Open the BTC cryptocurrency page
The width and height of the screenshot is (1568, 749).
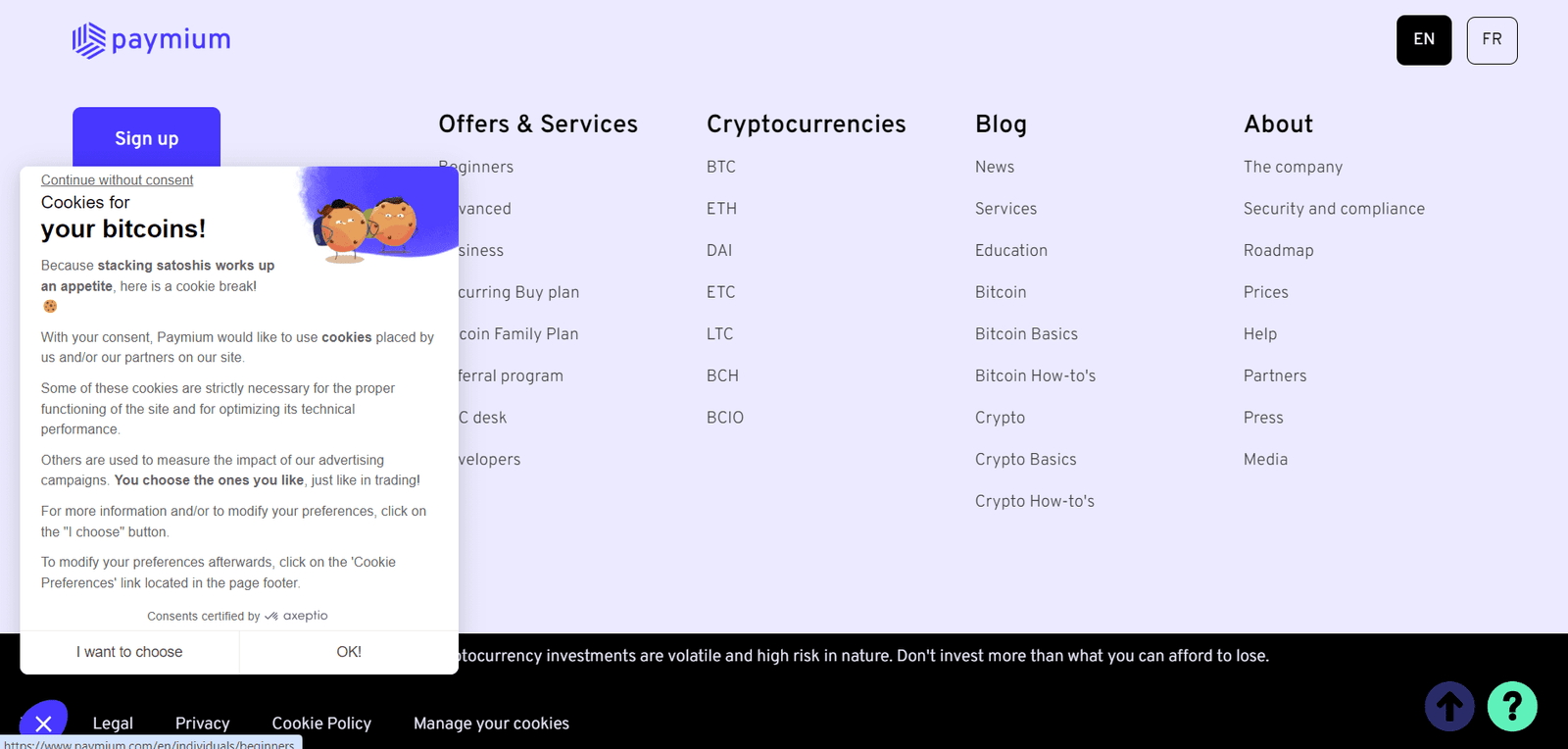720,167
